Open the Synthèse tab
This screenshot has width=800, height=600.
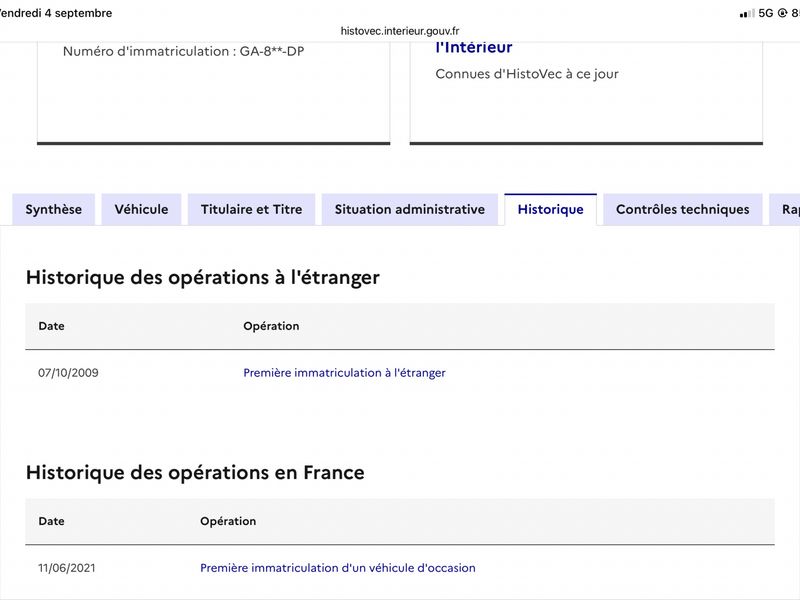(x=54, y=209)
